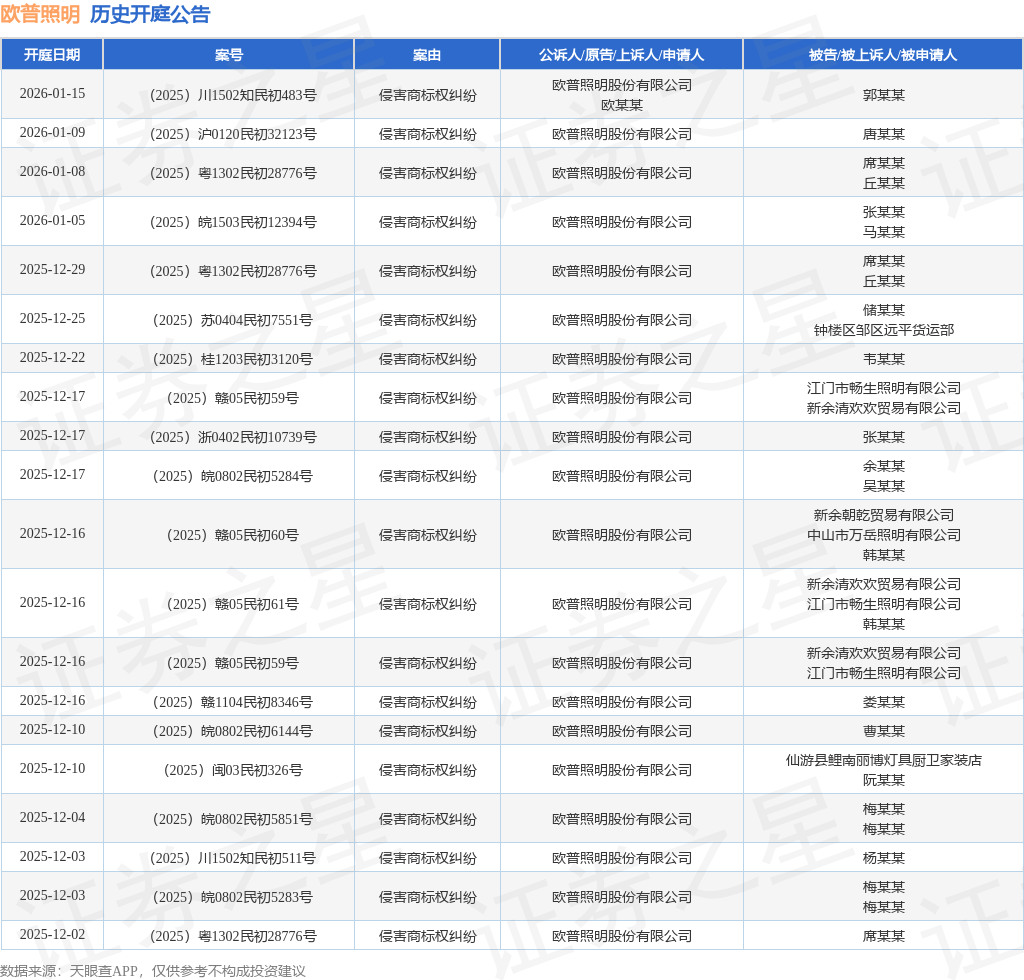1024x980 pixels.
Task: Click the 数据来源 天眼查APP footer note
Action: 153,971
